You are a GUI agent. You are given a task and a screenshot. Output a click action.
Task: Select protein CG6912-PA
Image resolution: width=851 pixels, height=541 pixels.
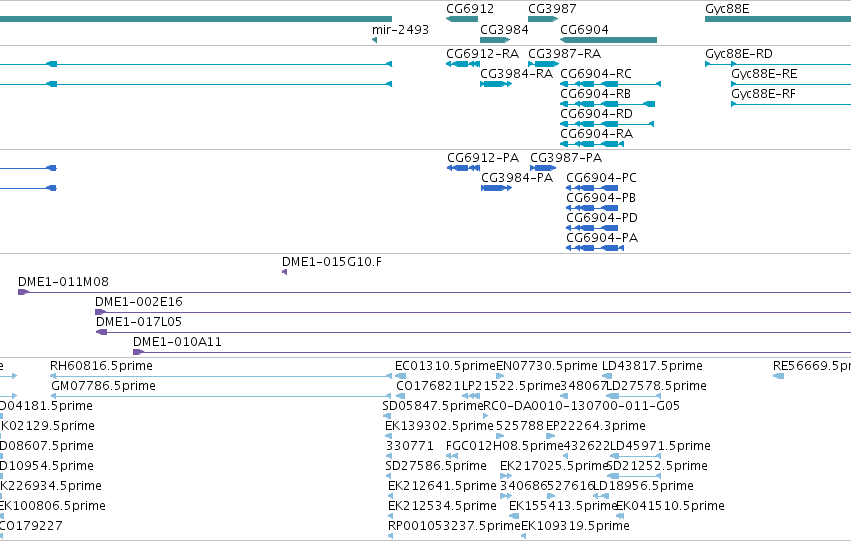pos(483,157)
